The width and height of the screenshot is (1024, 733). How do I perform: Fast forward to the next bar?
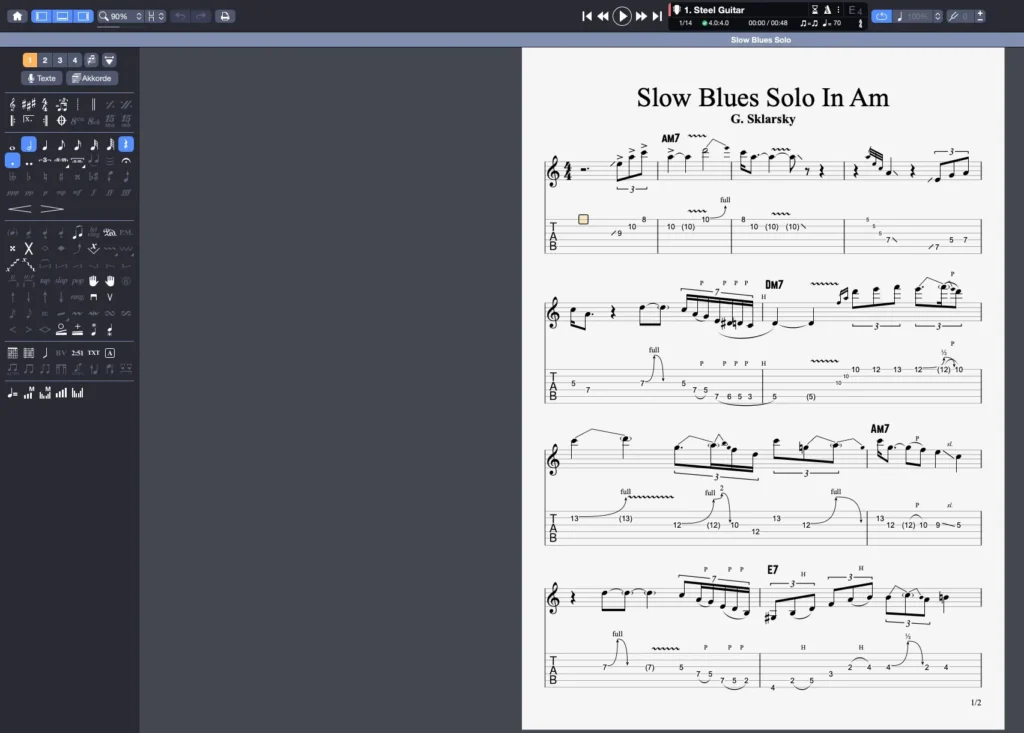pos(641,16)
